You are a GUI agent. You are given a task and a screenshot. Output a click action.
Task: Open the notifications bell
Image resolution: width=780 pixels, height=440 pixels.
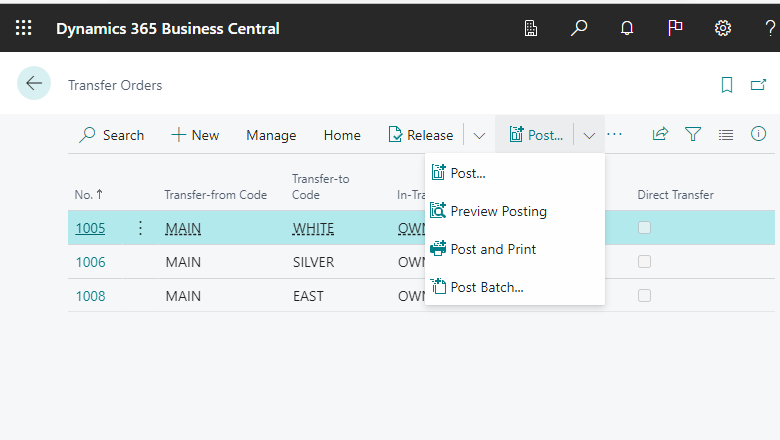(627, 29)
